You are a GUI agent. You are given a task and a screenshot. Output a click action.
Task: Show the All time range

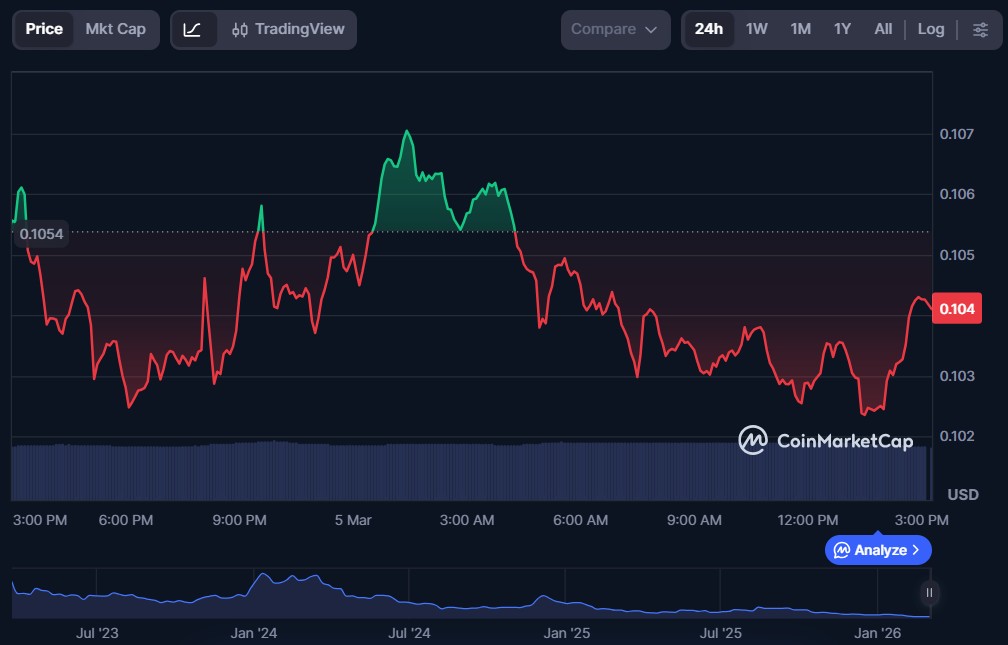(883, 29)
